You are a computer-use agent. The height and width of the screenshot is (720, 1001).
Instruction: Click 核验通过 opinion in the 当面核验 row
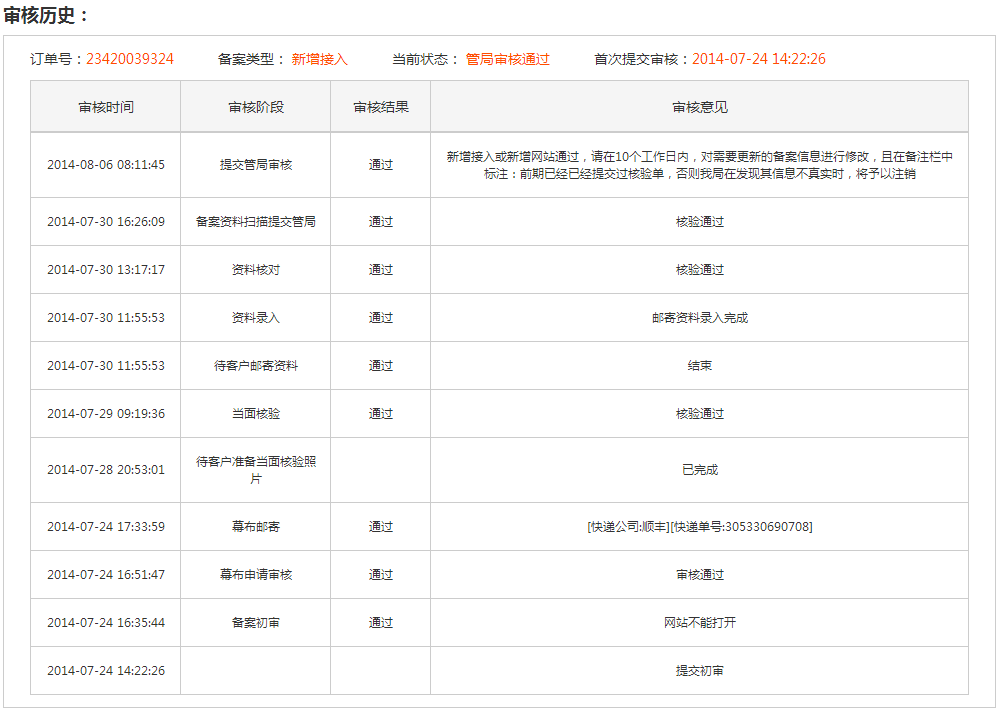pyautogui.click(x=700, y=414)
